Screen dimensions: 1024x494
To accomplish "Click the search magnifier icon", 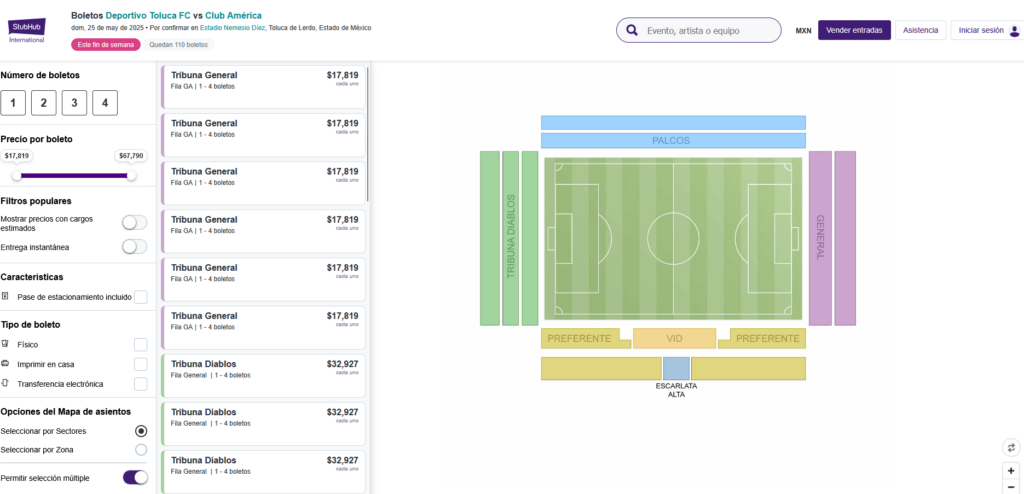I will point(632,30).
